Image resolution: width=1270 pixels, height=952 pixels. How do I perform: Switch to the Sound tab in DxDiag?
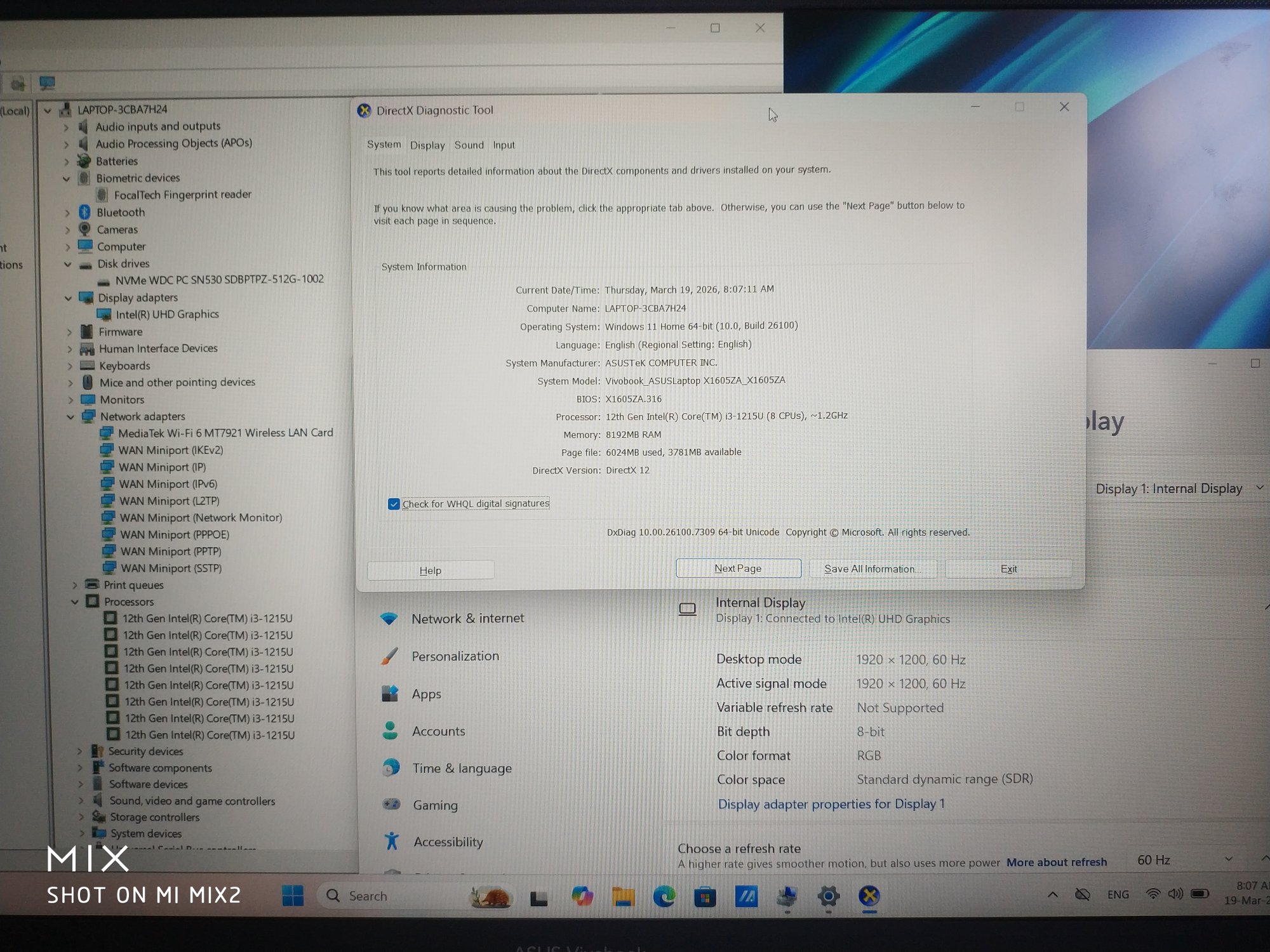[469, 145]
